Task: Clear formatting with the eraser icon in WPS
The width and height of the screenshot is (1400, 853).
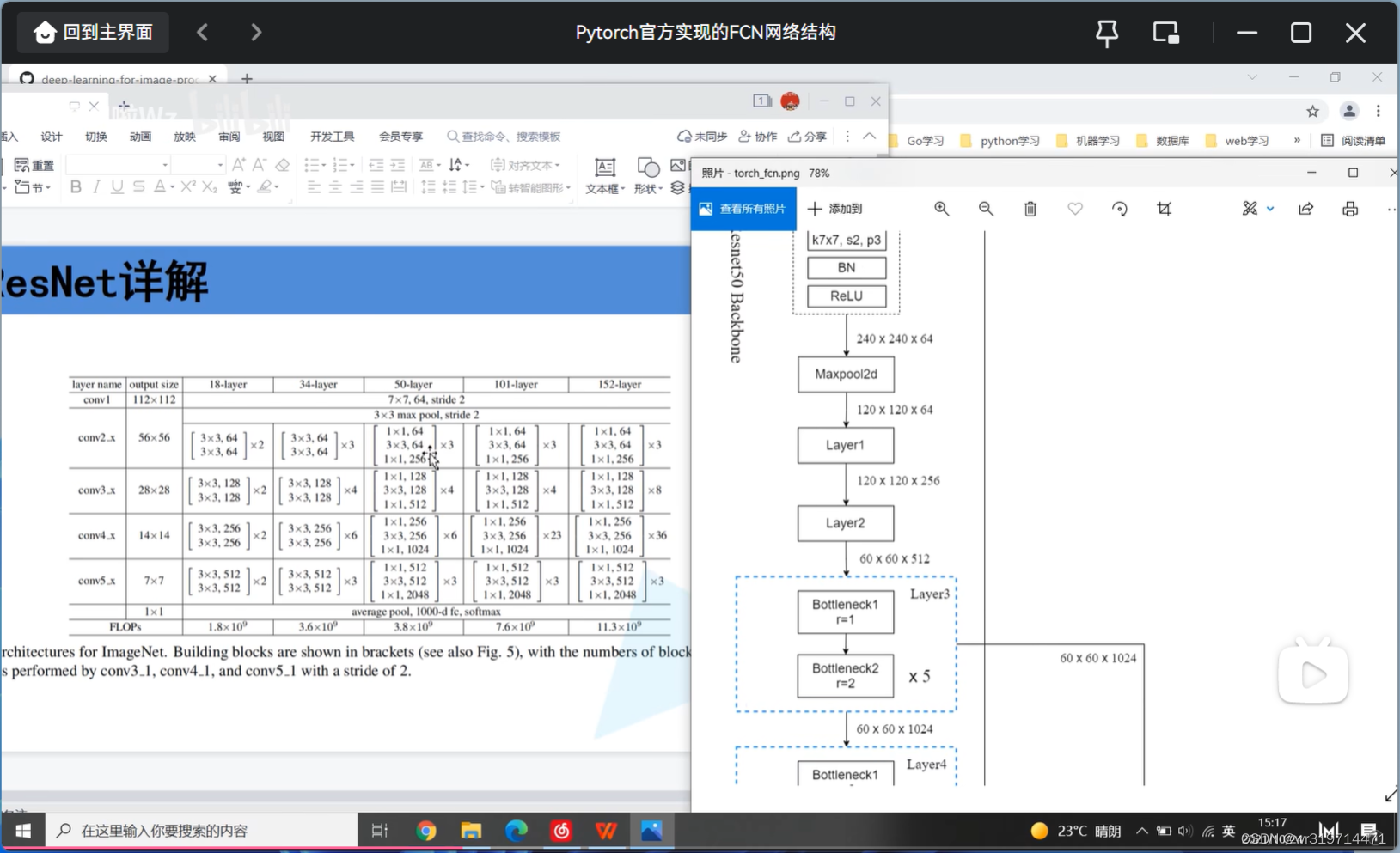Action: pyautogui.click(x=282, y=164)
